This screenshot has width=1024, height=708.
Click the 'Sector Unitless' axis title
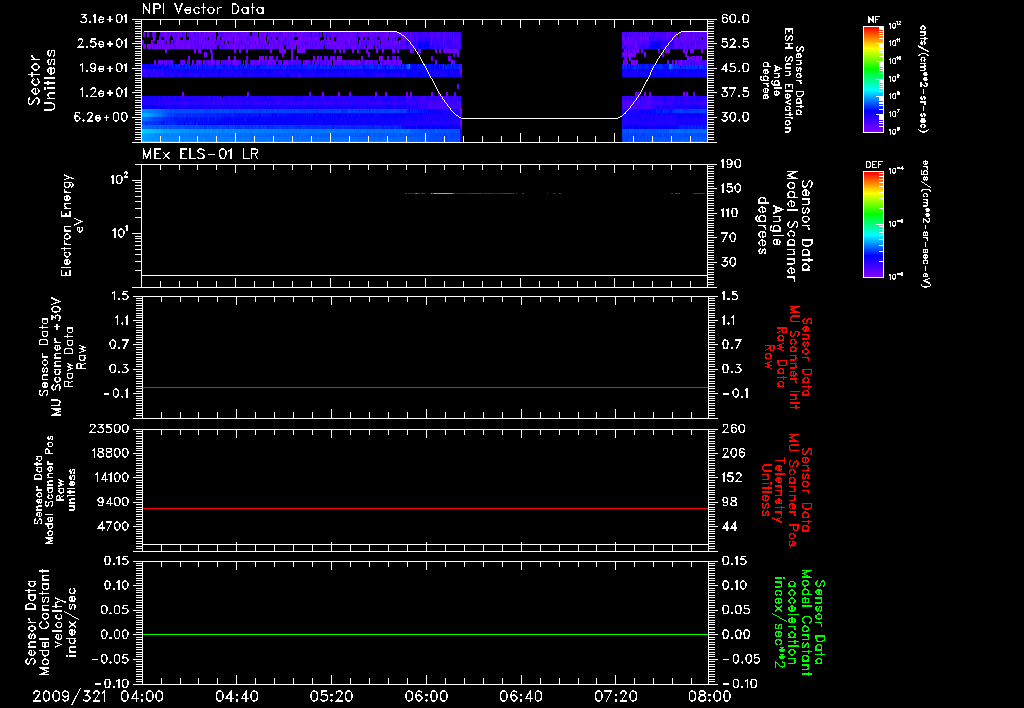coord(42,80)
